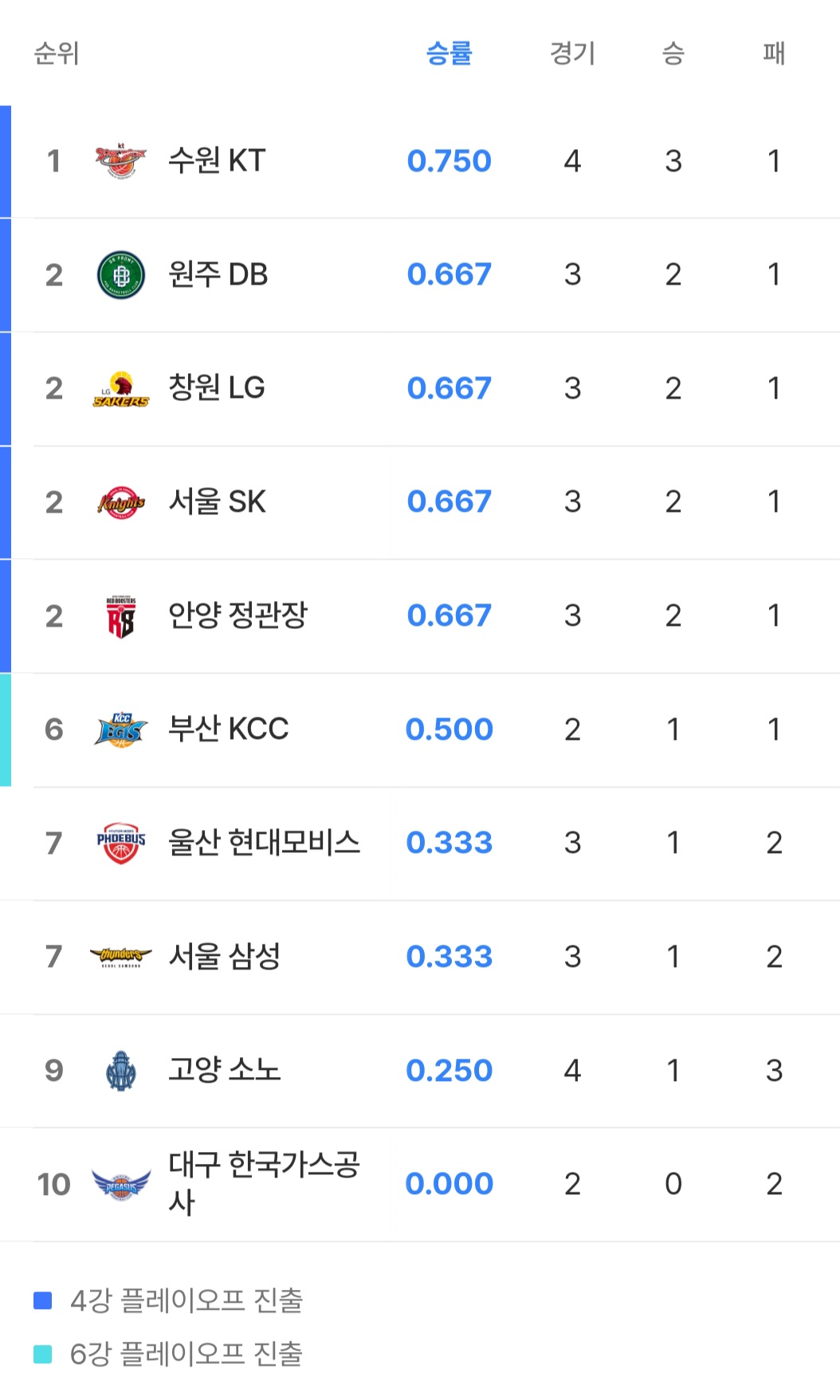Image resolution: width=840 pixels, height=1400 pixels.
Task: Click the 안양 정관장 Red Boosters logo
Action: coord(121,616)
